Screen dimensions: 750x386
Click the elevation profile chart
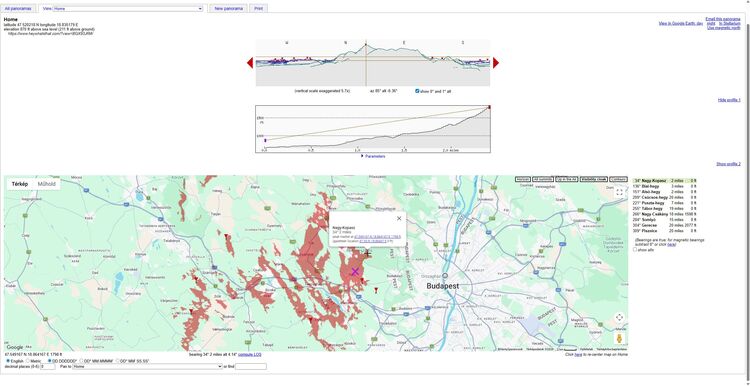[373, 129]
